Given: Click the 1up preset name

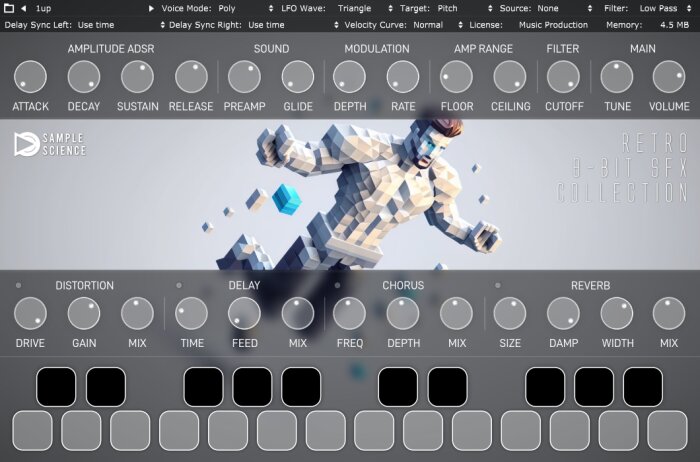Looking at the screenshot, I should pos(43,8).
